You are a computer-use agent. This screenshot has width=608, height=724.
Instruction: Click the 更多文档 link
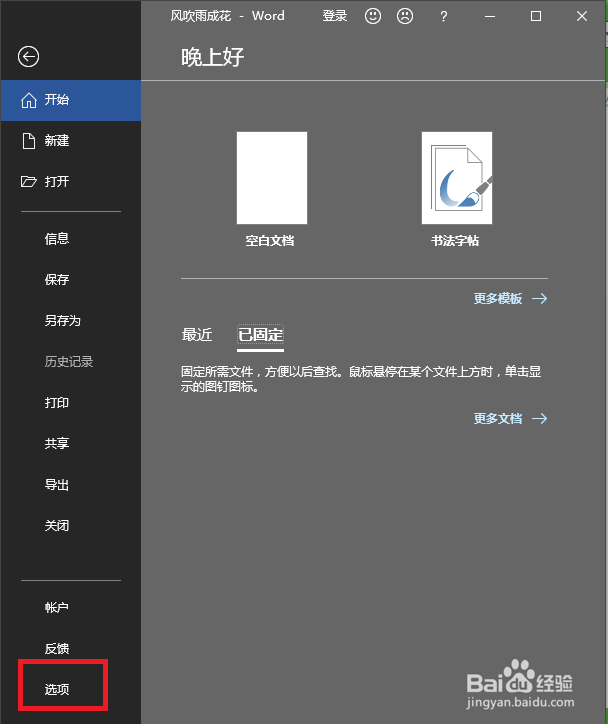pos(511,419)
